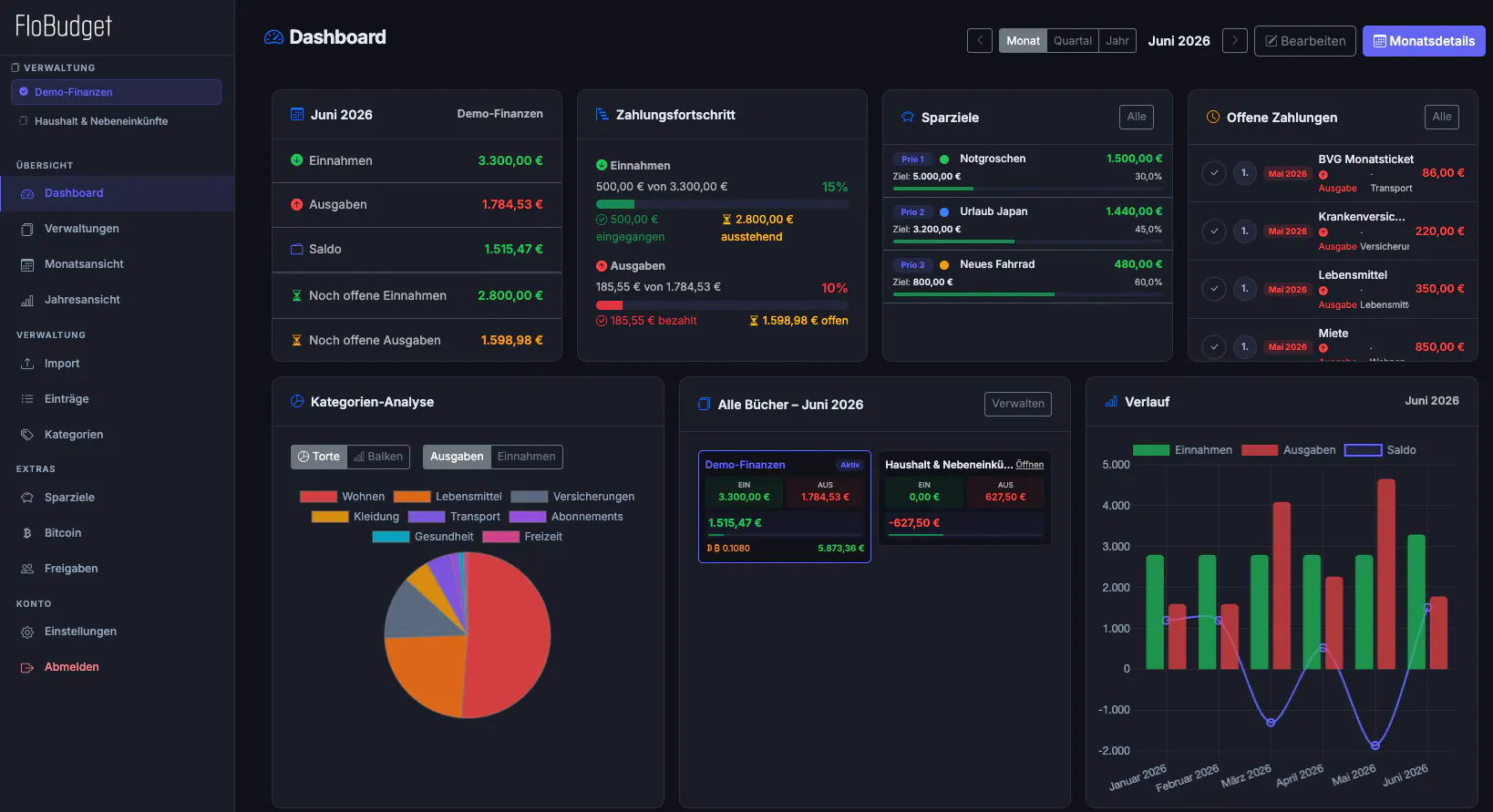Select the Balken chart view
The image size is (1493, 812).
point(378,457)
